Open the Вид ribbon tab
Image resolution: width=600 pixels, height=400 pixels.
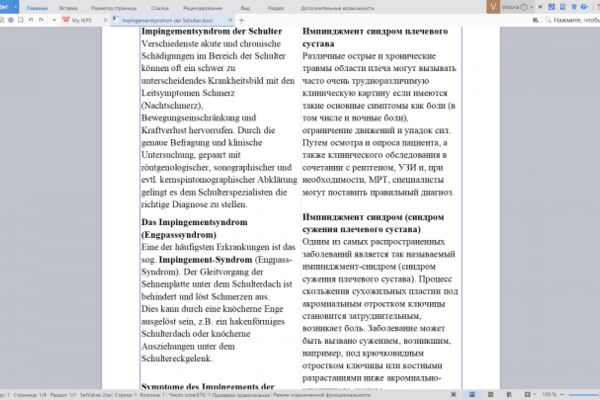point(245,8)
